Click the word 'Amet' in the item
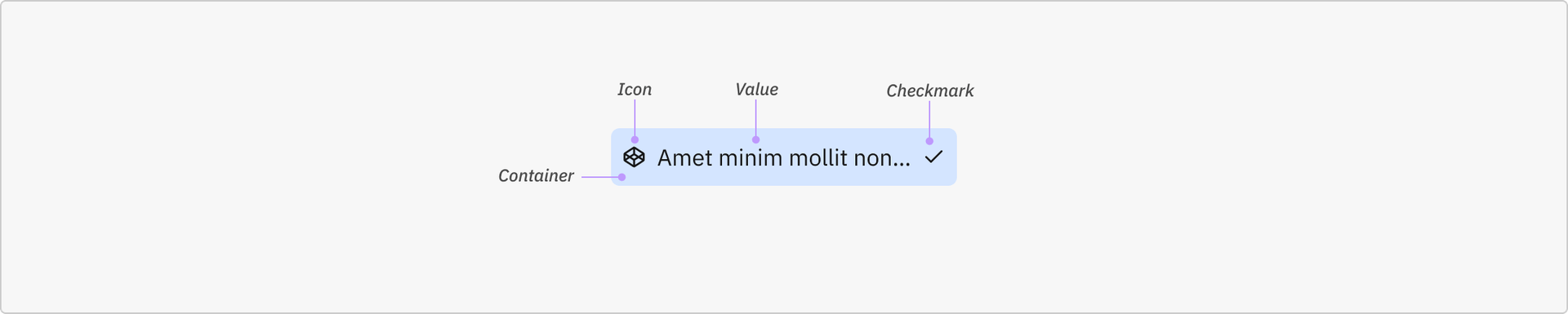Viewport: 1568px width, 314px height. click(x=684, y=157)
